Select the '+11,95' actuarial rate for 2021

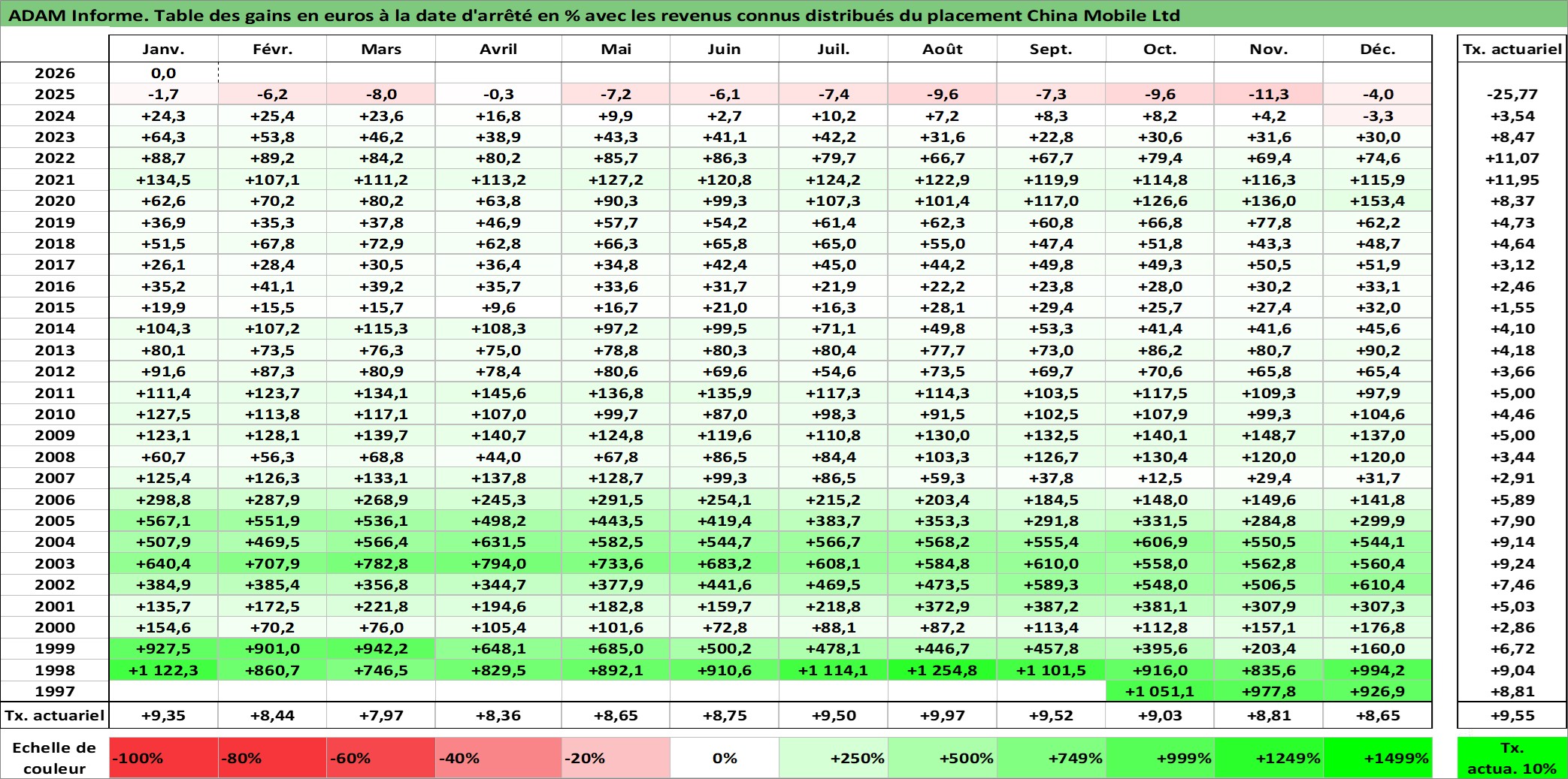pyautogui.click(x=1512, y=180)
